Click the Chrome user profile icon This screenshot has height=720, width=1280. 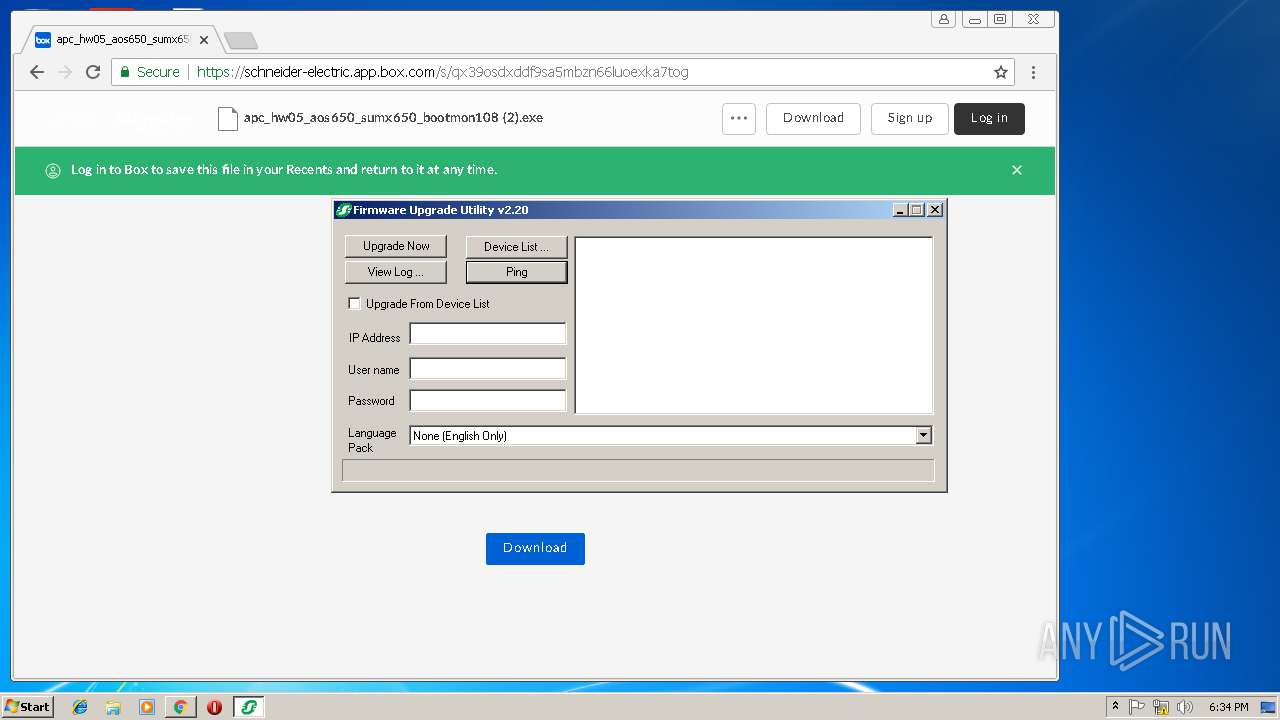[x=943, y=19]
